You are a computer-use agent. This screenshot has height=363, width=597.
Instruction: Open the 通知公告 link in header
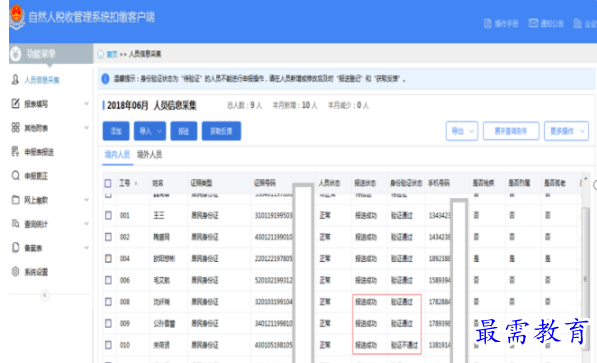point(552,24)
